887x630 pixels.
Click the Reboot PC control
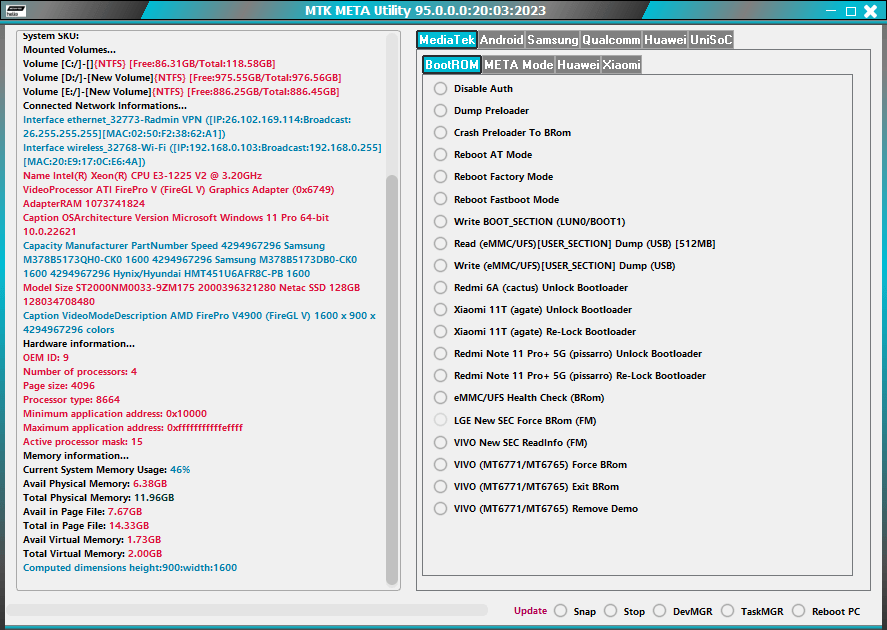pos(799,611)
